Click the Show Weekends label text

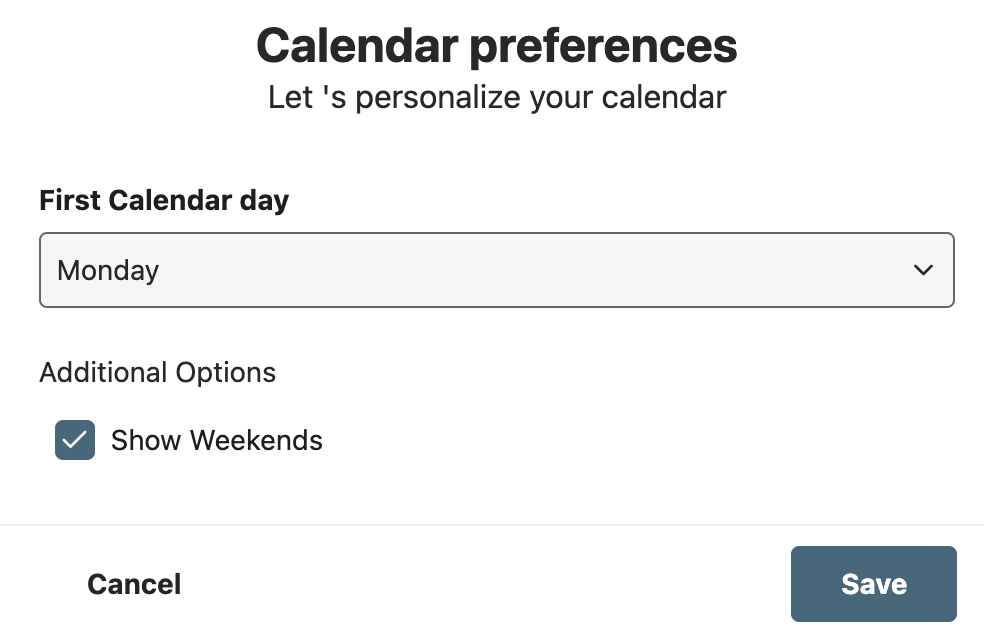217,440
